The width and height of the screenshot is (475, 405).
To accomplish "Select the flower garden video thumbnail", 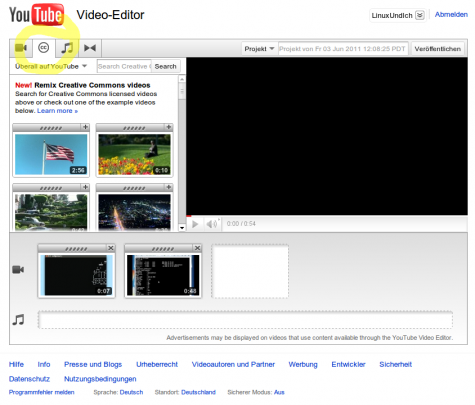I will [134, 154].
